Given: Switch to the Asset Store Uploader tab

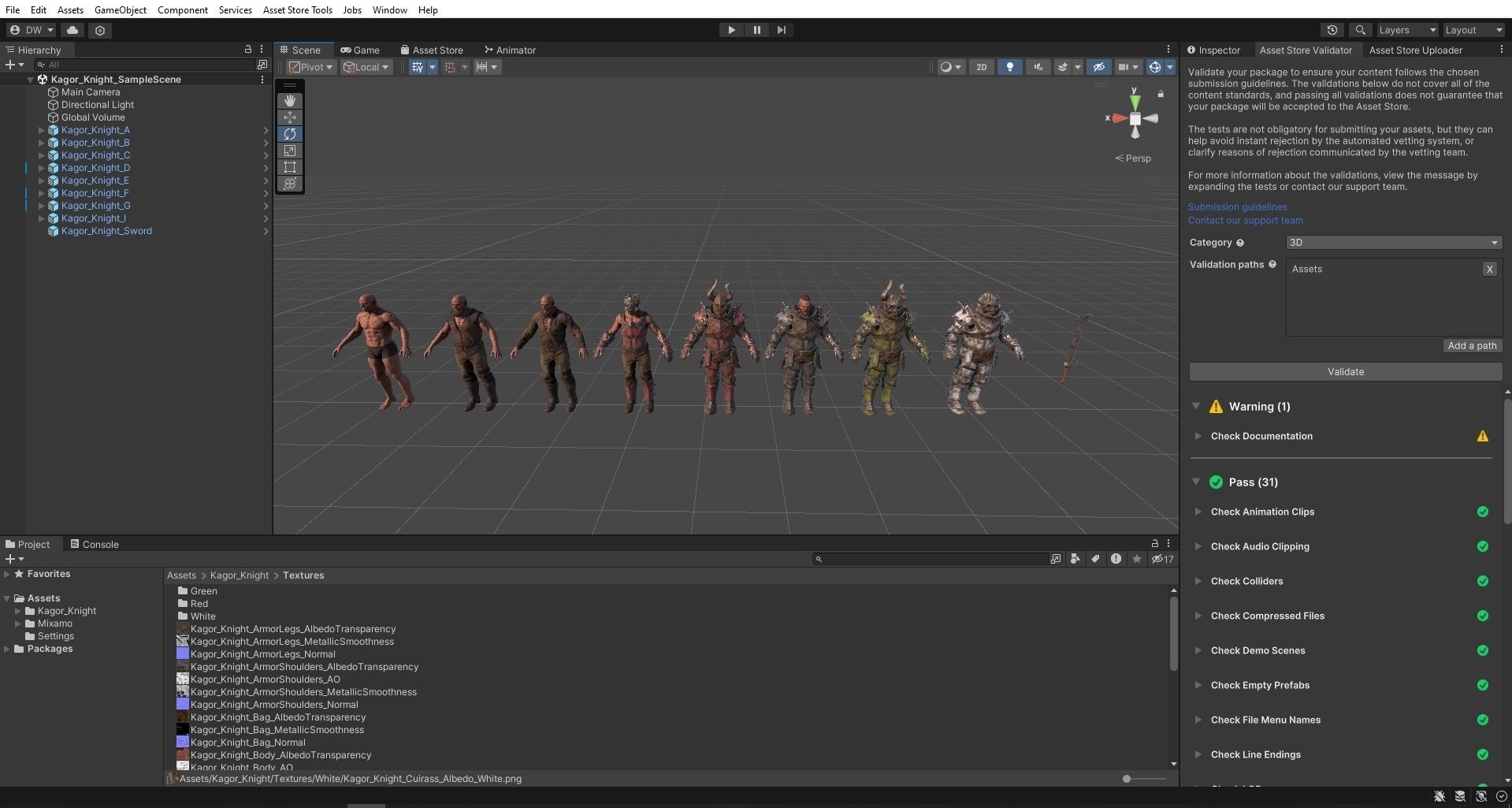Looking at the screenshot, I should (1415, 50).
